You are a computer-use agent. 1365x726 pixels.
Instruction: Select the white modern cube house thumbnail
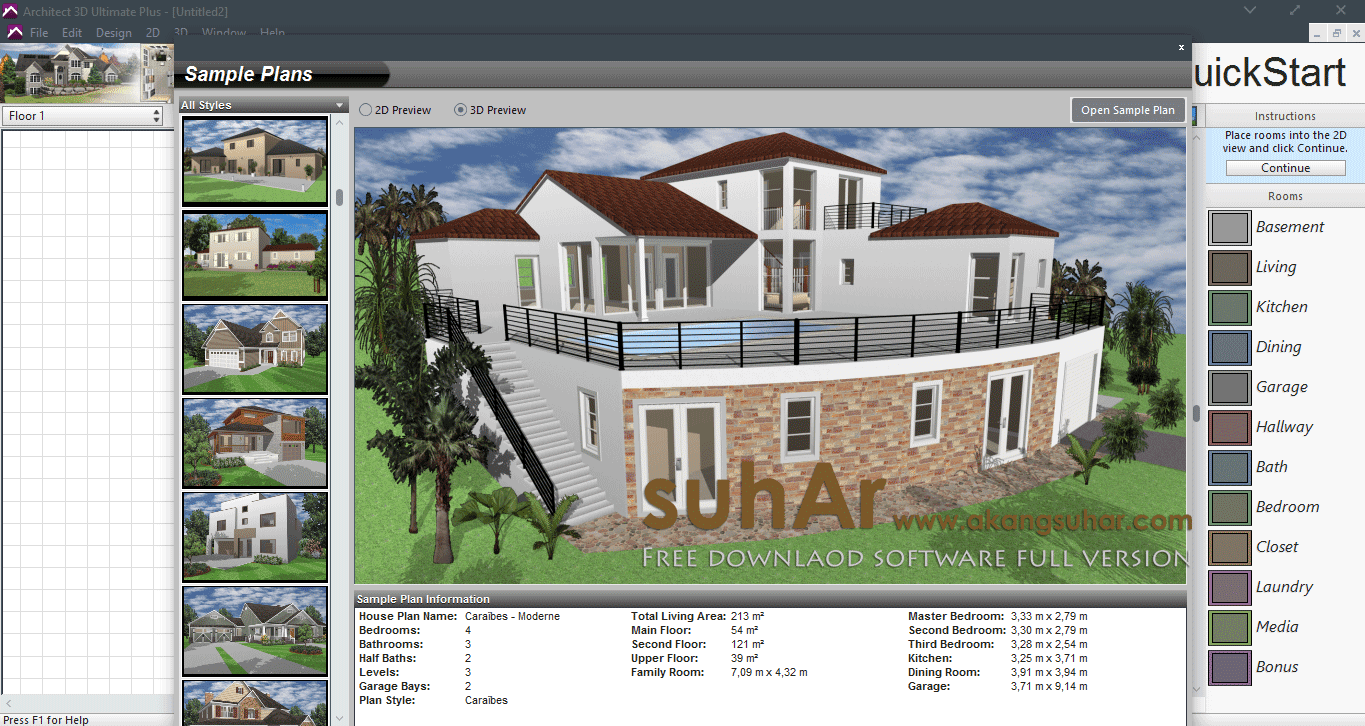[x=255, y=537]
